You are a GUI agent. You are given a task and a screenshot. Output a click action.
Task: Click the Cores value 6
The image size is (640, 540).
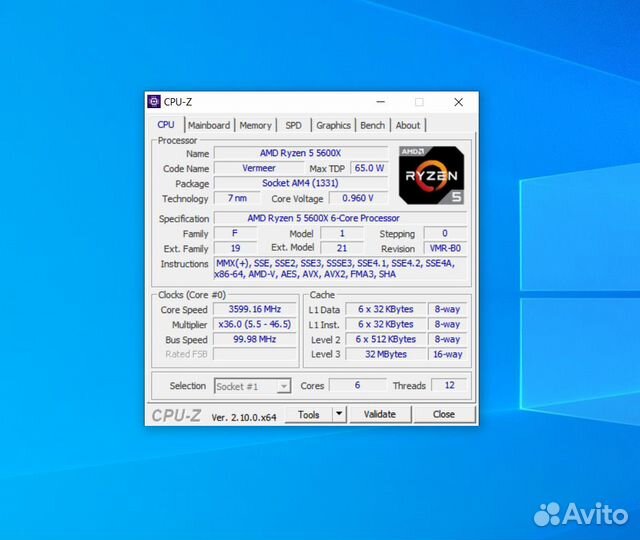[x=357, y=385]
